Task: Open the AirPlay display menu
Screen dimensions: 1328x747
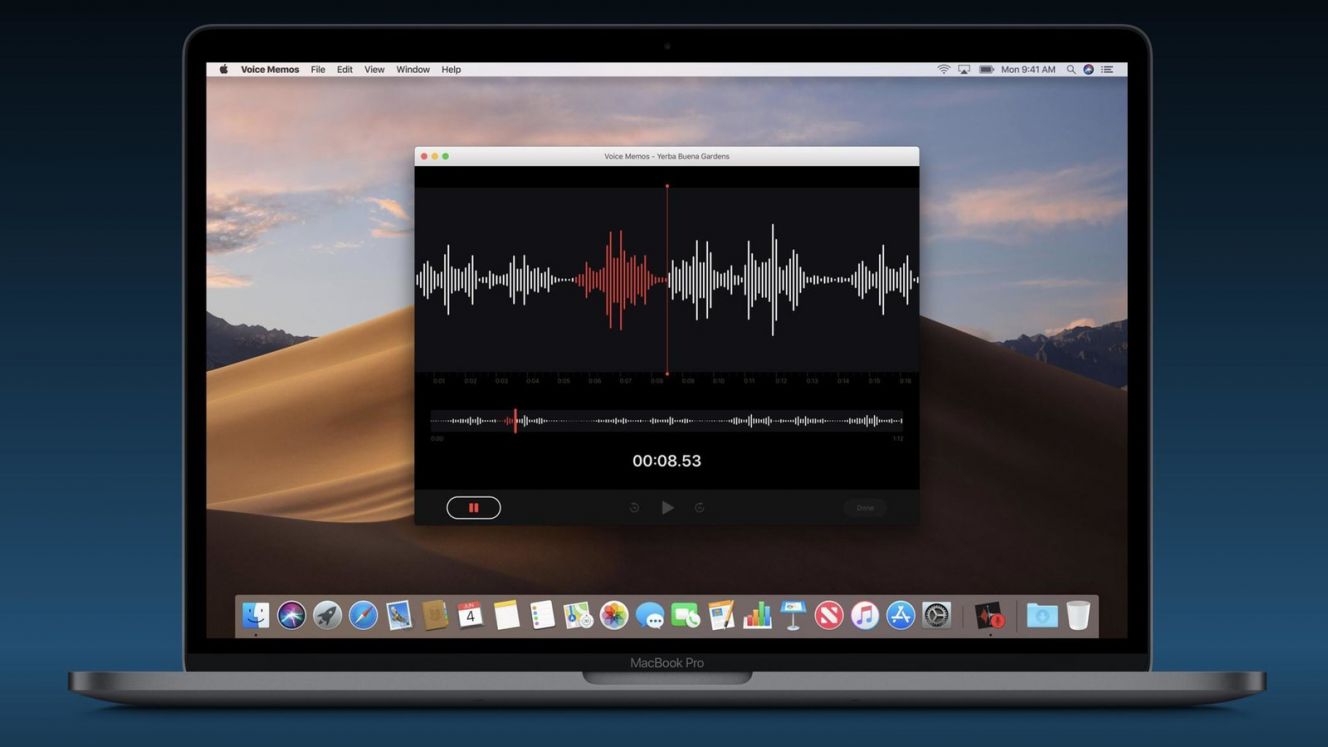Action: [x=964, y=69]
